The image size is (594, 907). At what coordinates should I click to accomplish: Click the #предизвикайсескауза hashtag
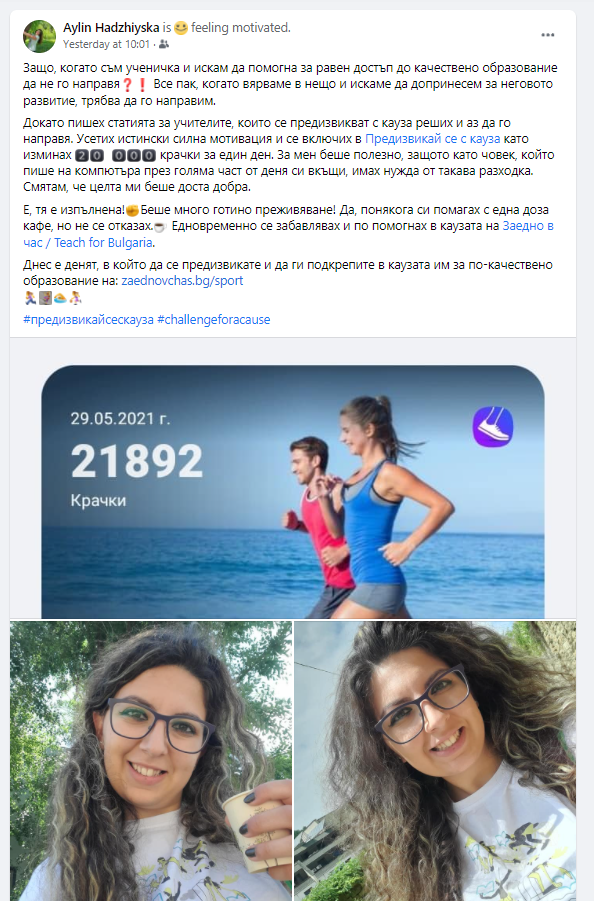point(88,320)
